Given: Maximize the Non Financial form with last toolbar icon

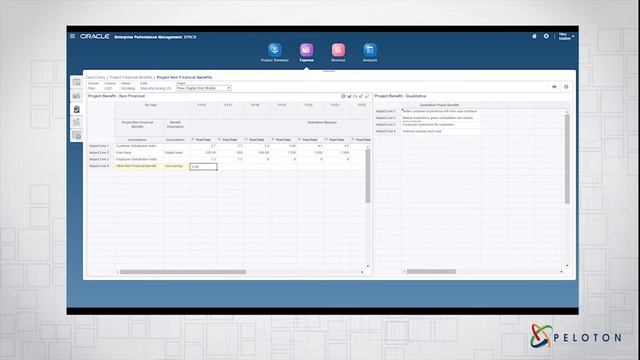Looking at the screenshot, I should click(x=367, y=96).
